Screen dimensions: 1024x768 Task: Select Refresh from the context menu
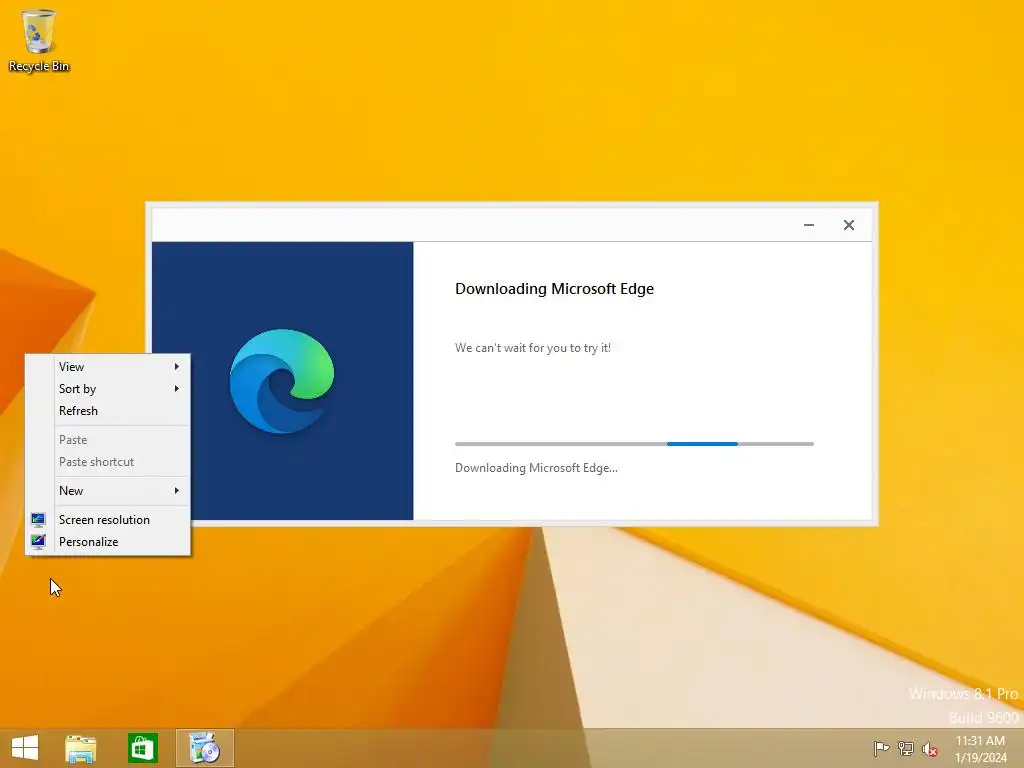tap(108, 411)
